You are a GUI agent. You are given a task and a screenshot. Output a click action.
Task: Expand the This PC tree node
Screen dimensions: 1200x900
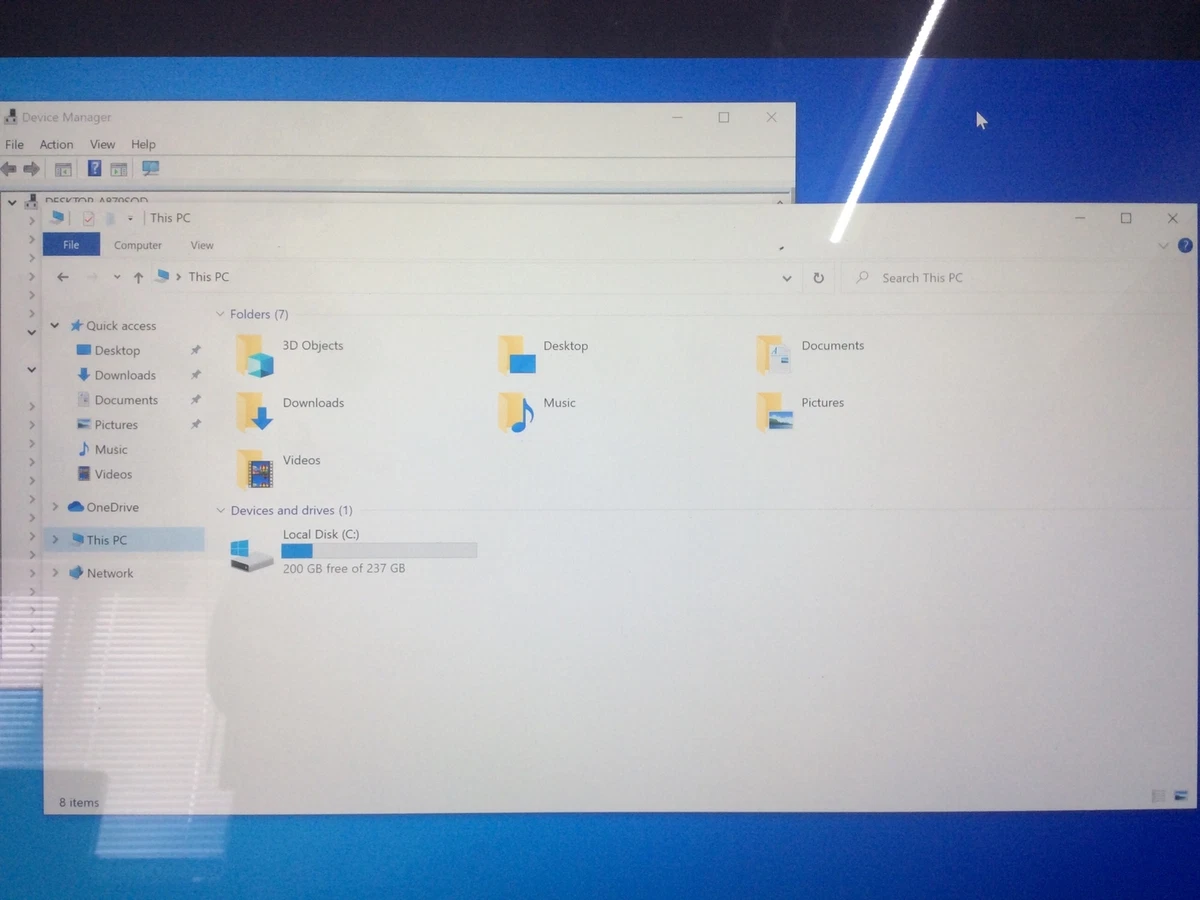tap(55, 540)
